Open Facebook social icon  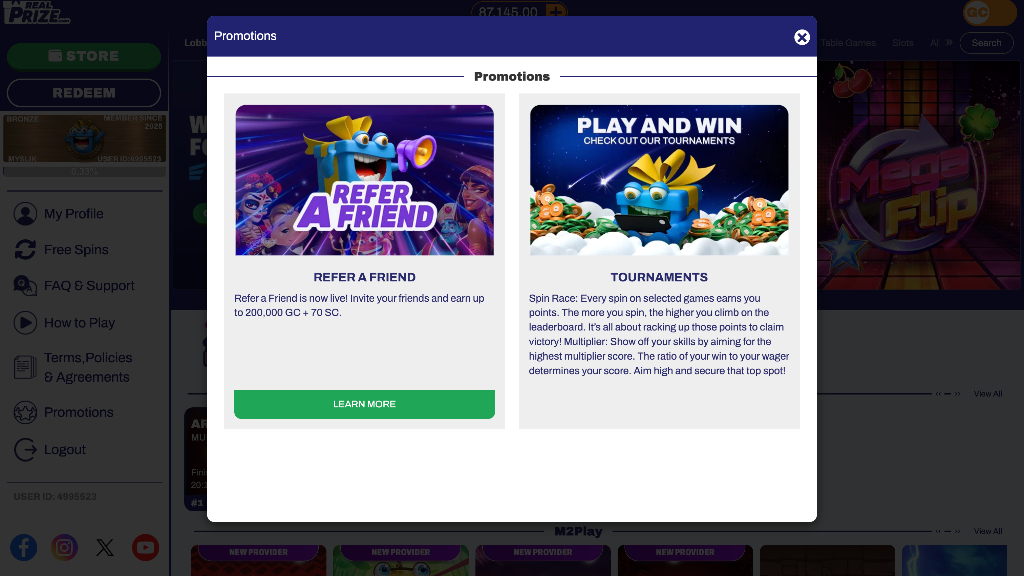[24, 547]
